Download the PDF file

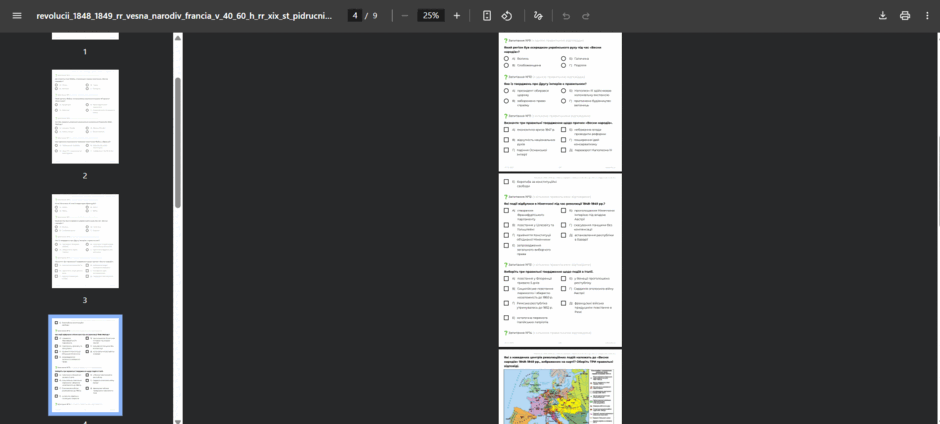(882, 16)
